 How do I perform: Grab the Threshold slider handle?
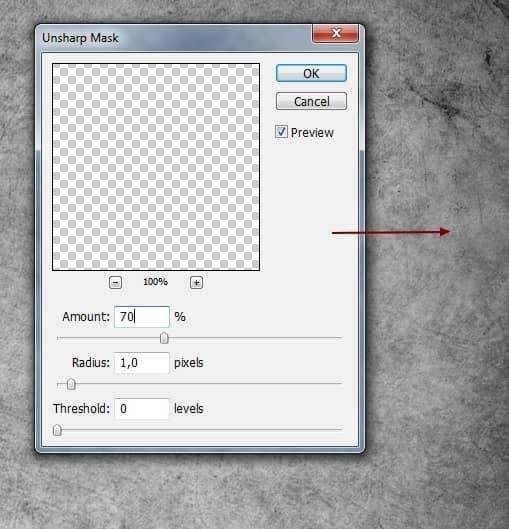click(x=57, y=430)
